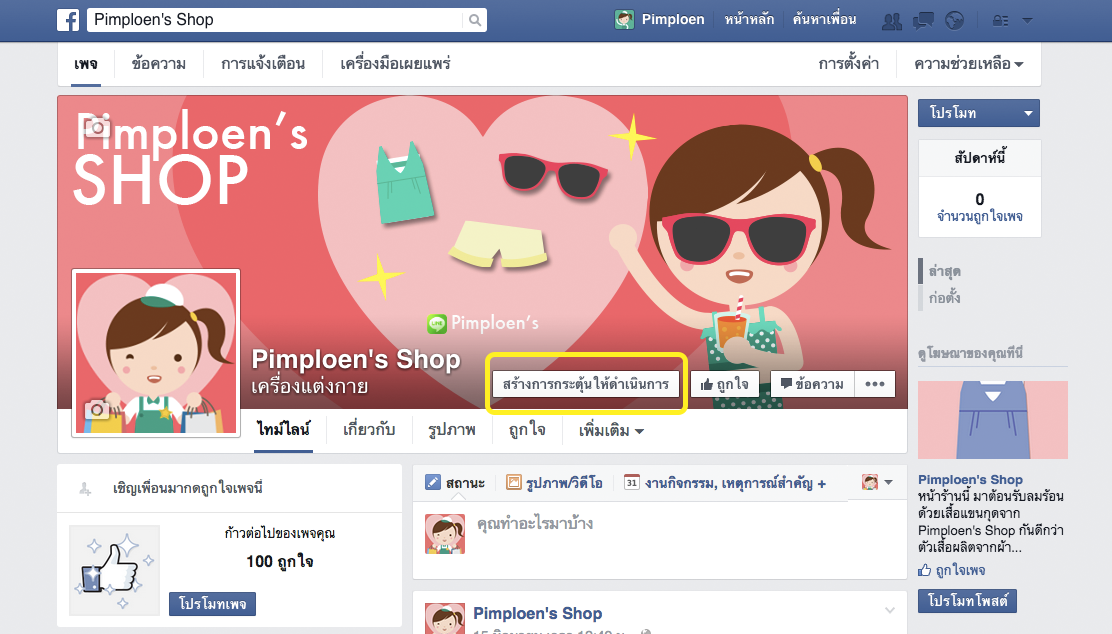This screenshot has height=634, width=1112.
Task: Click the search magnifier icon
Action: 475,20
